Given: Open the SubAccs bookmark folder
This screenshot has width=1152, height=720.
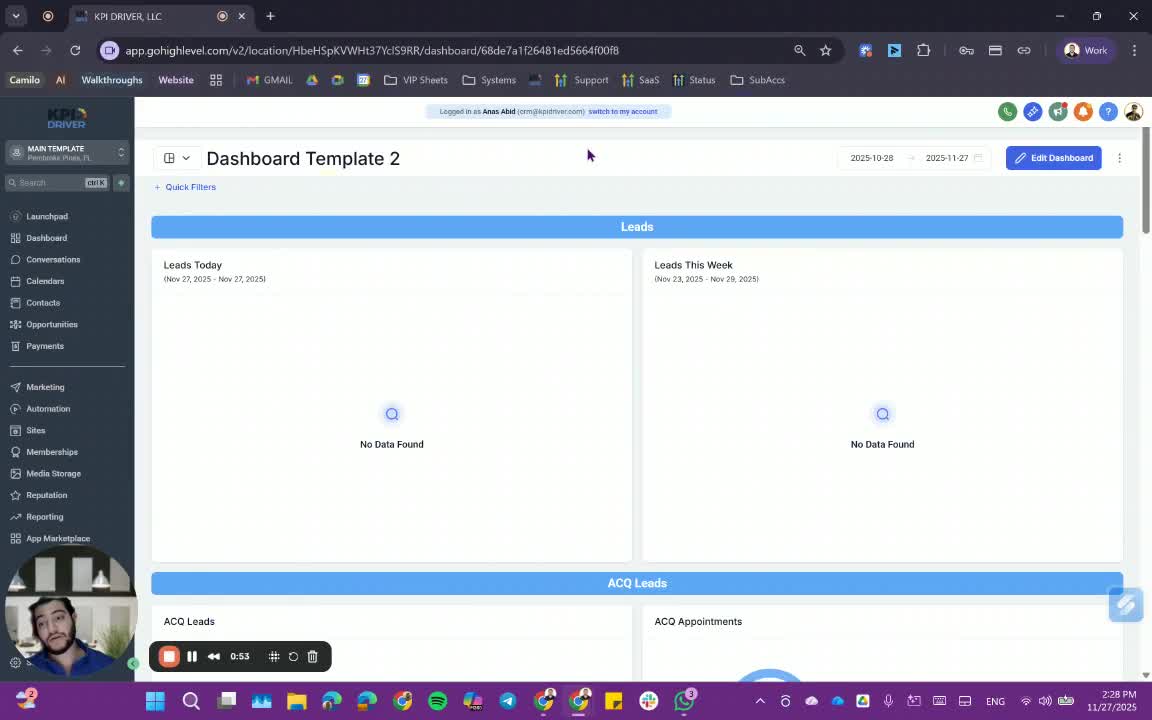Looking at the screenshot, I should click(757, 80).
